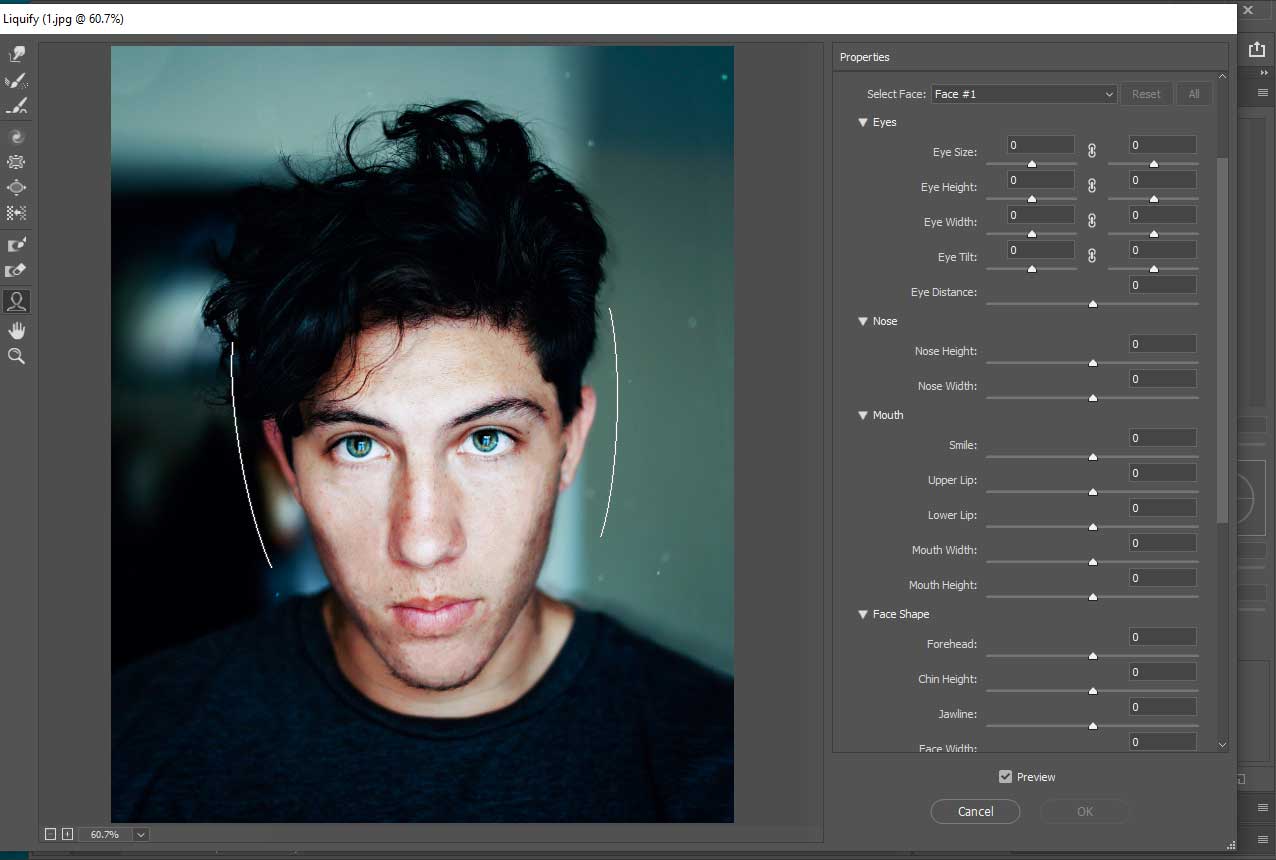Click the Reset button for Face #1
The width and height of the screenshot is (1276, 860).
(x=1146, y=93)
